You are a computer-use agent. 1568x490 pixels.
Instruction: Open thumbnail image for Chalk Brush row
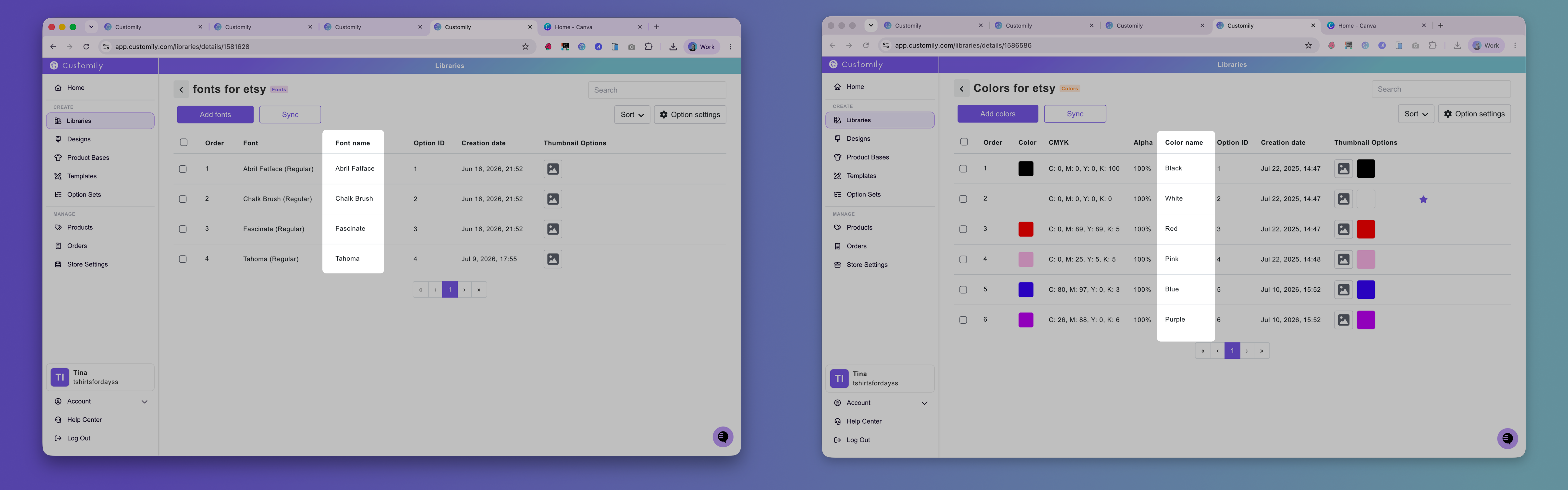click(x=553, y=199)
